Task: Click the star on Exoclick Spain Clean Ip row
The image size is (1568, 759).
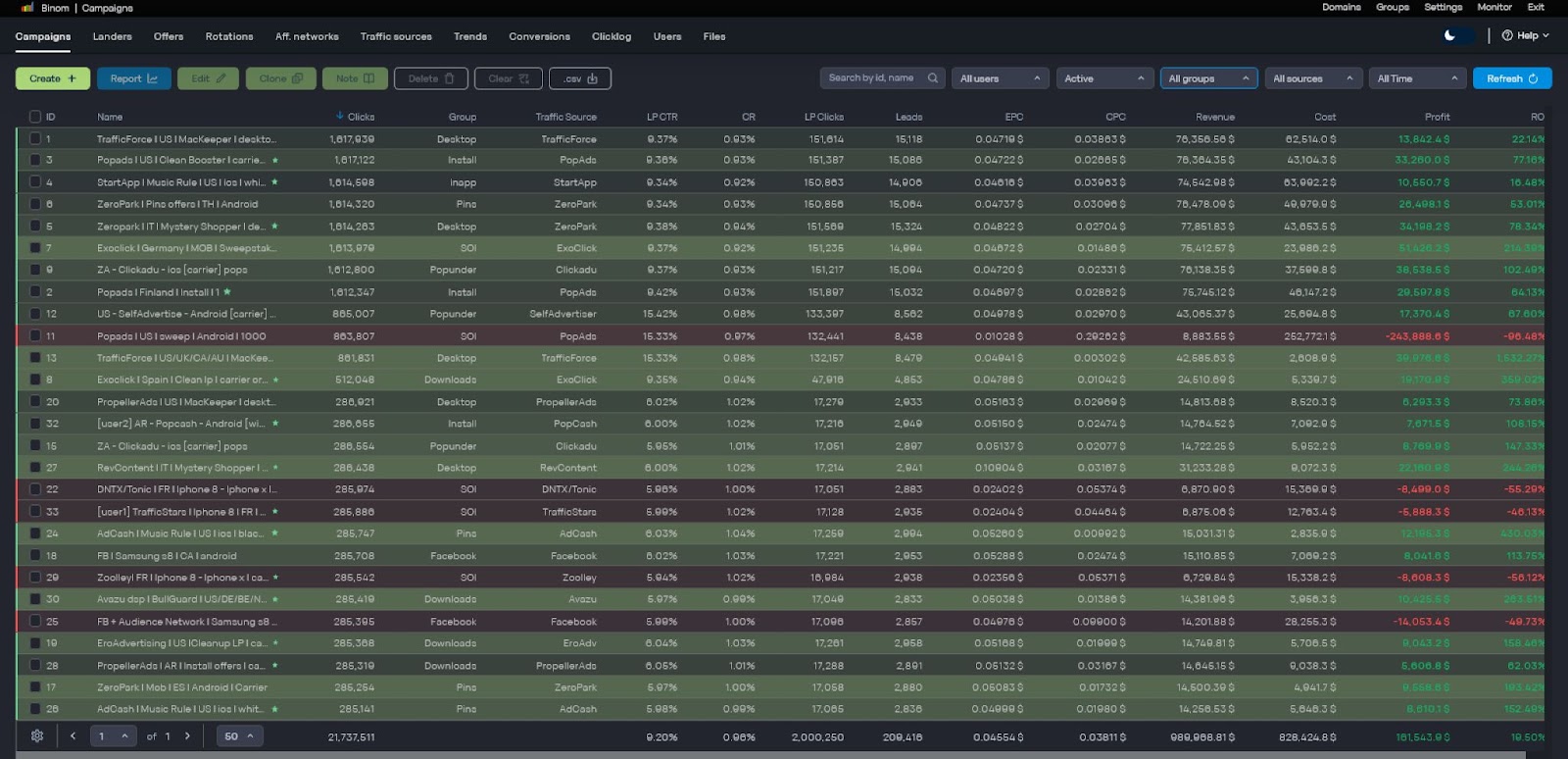Action: 275,379
